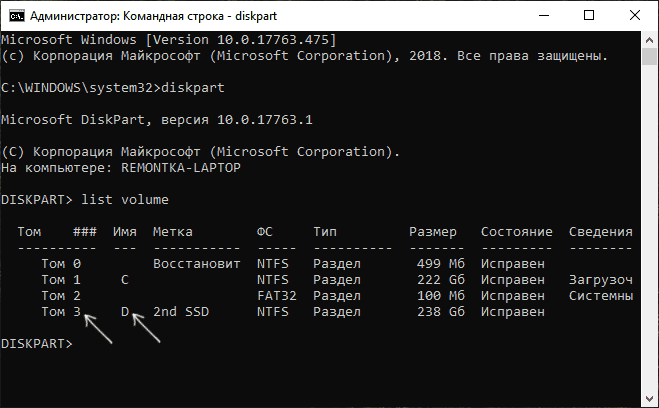Viewport: 659px width, 408px height.
Task: Click the 'Сведения' column header
Action: 601,232
